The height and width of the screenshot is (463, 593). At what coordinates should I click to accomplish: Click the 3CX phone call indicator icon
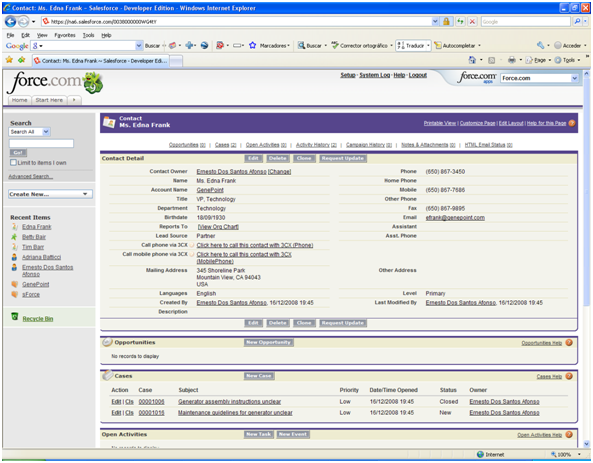tap(192, 245)
